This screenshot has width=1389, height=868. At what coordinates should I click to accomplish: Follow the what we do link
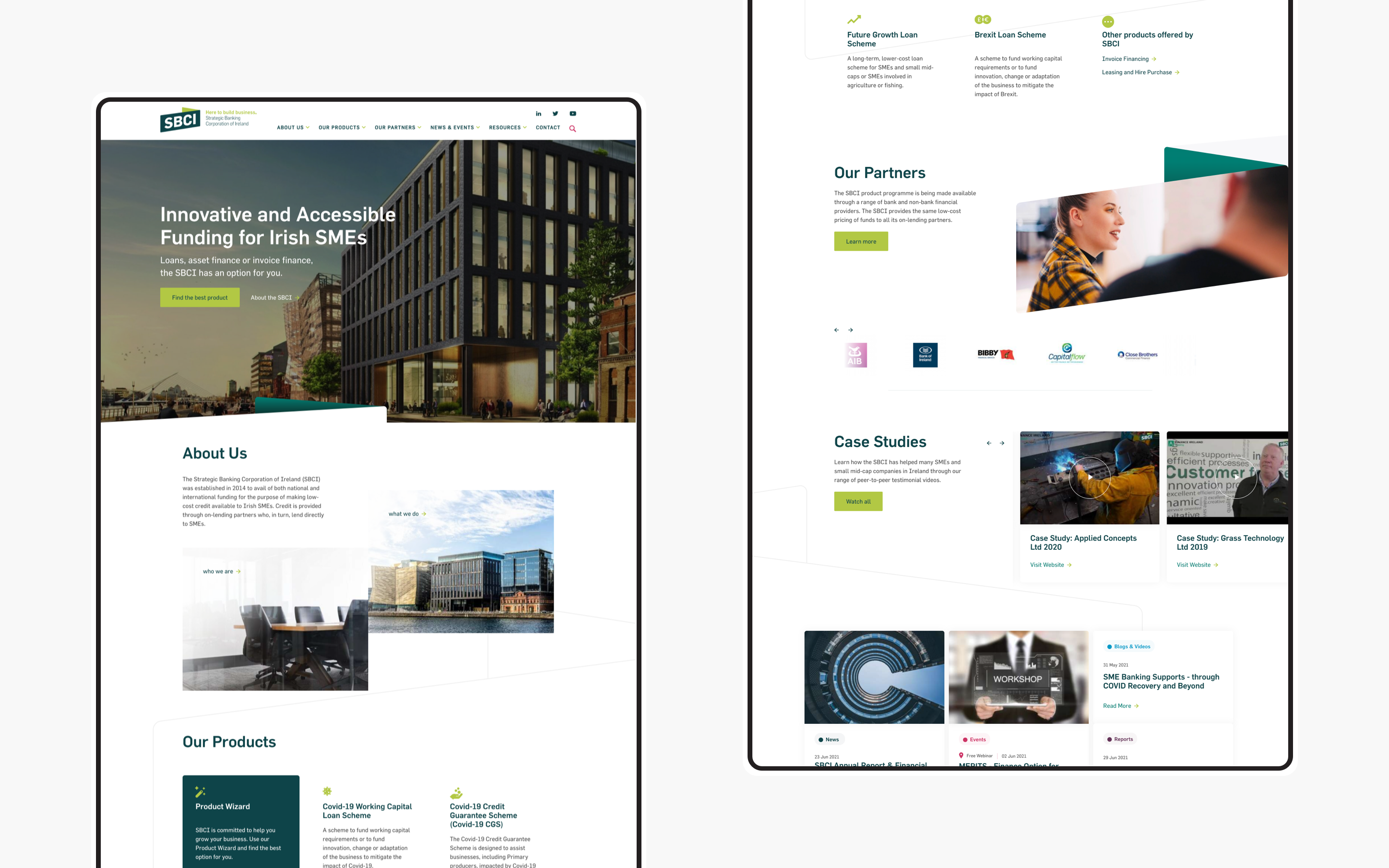point(407,514)
